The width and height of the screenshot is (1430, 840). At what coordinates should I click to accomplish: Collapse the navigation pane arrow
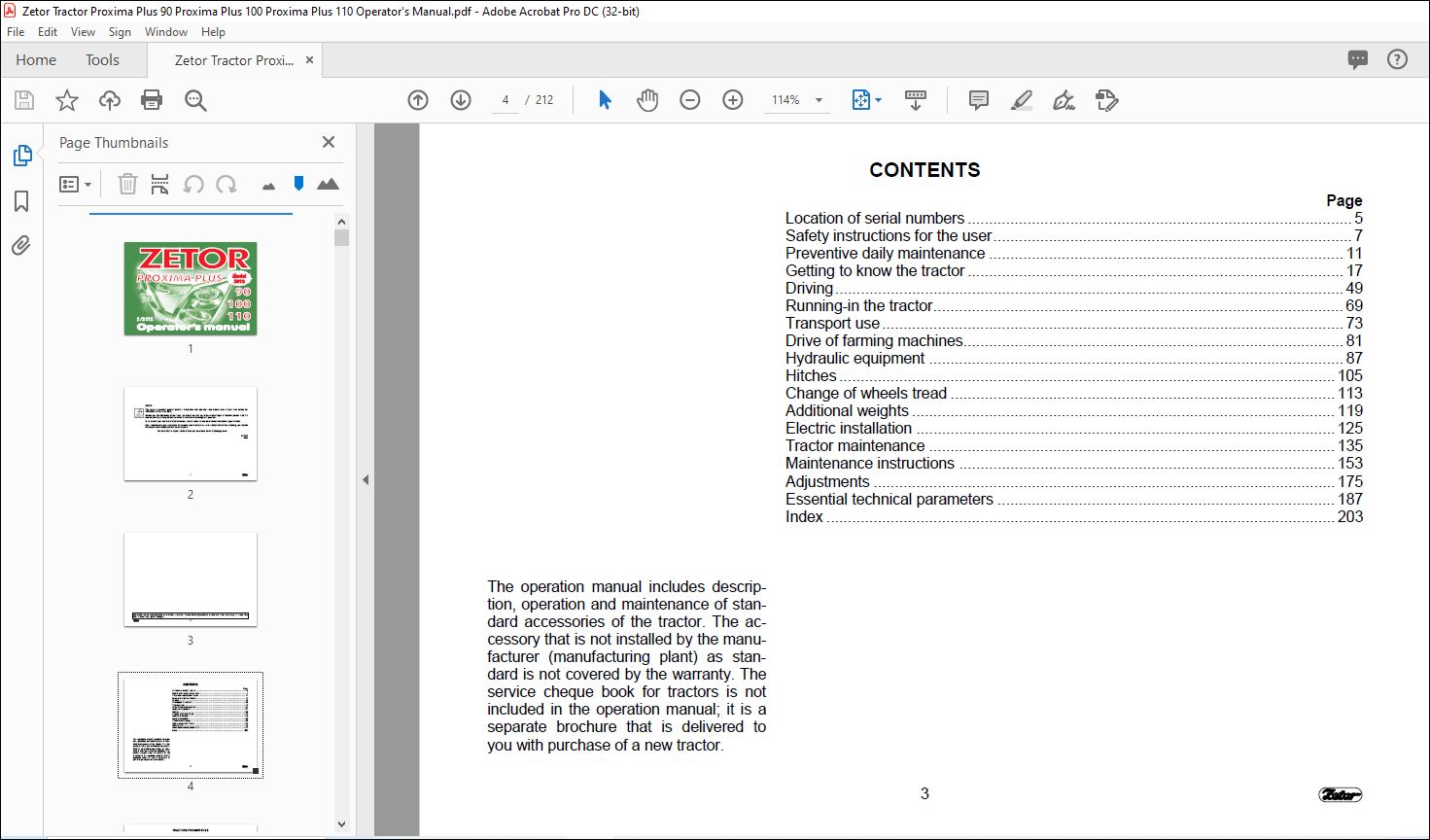point(366,479)
